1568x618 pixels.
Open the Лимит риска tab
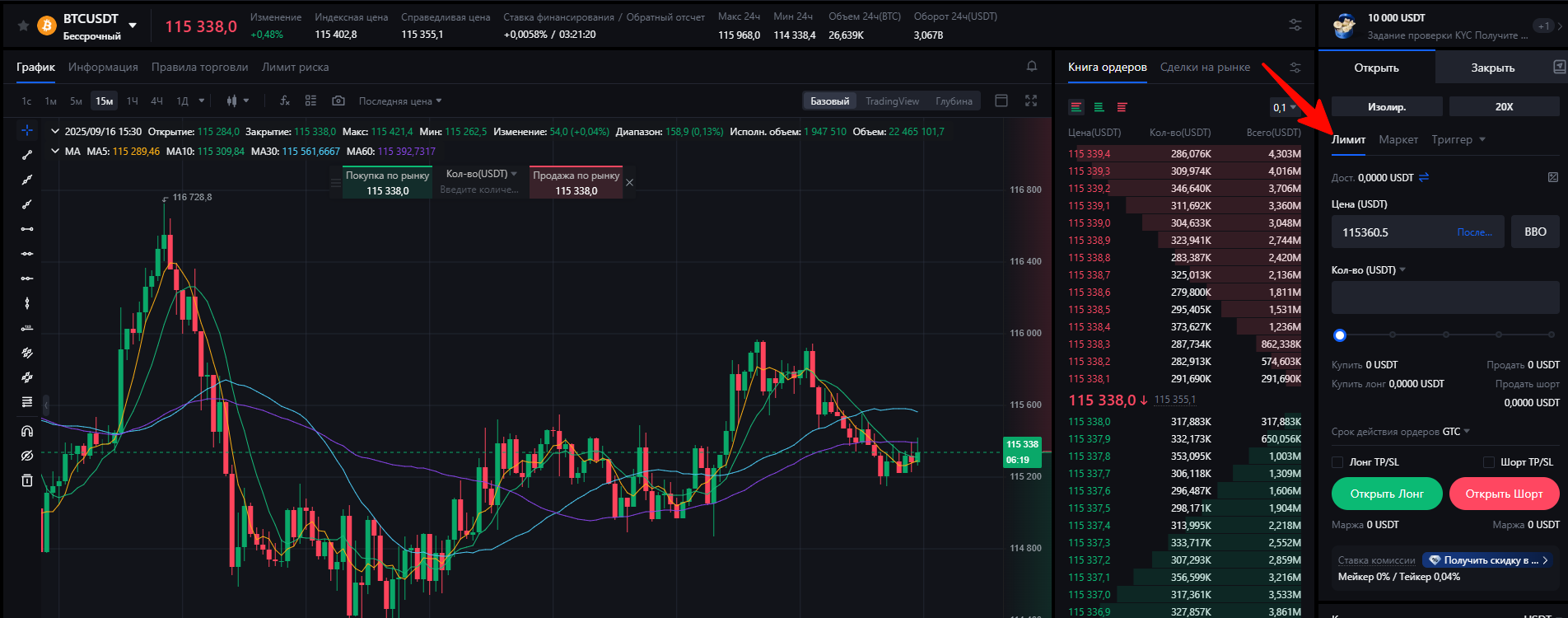click(x=295, y=67)
